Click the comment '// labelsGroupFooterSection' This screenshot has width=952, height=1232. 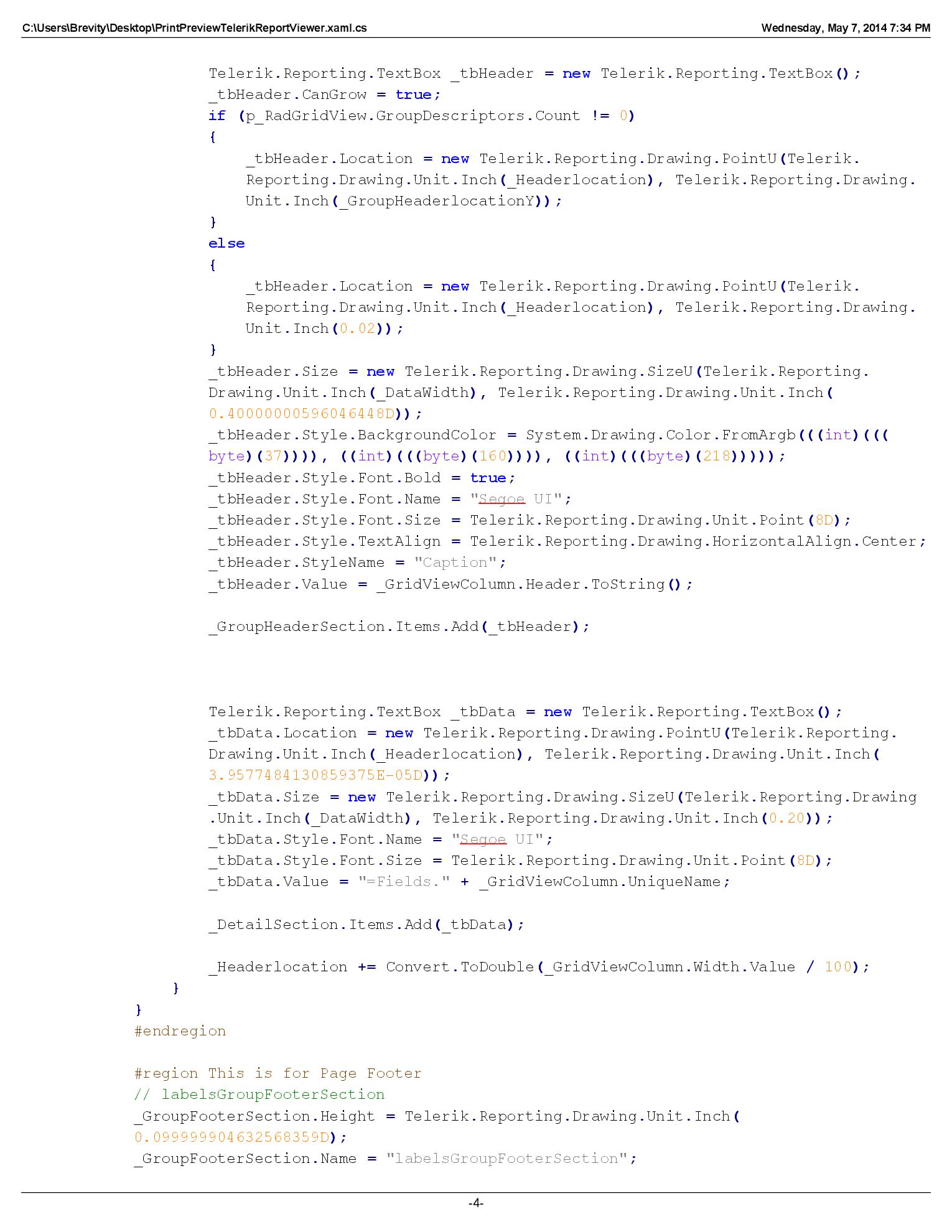[259, 1094]
